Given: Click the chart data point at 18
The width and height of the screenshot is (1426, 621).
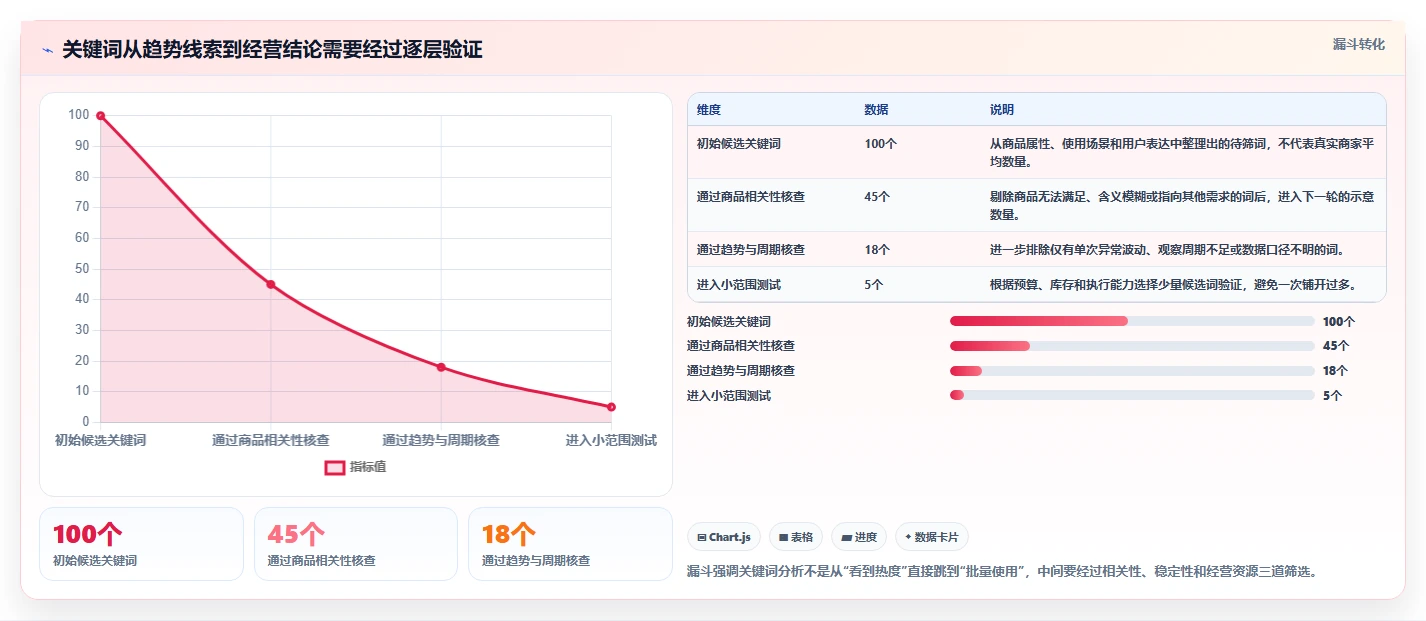Looking at the screenshot, I should click(x=441, y=367).
